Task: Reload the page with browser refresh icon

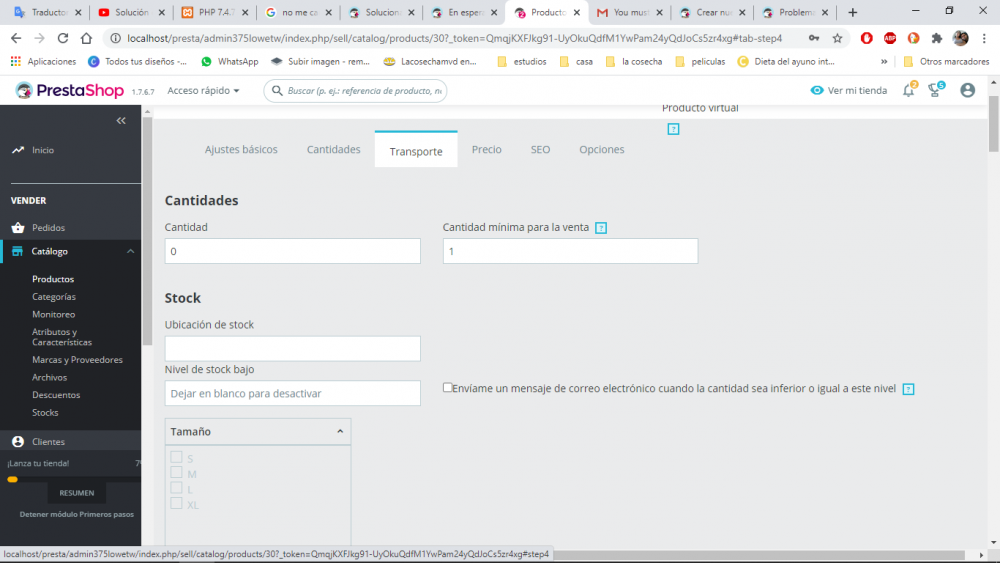Action: 62,38
